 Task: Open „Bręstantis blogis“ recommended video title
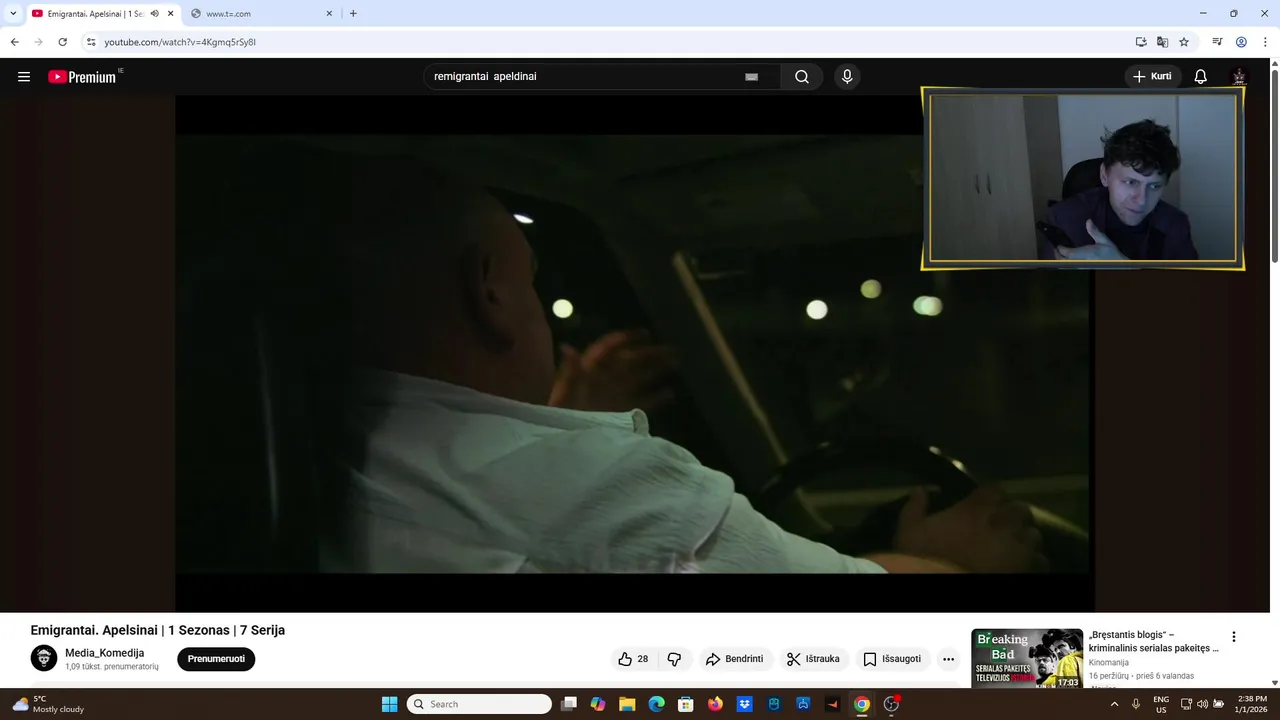click(1154, 641)
